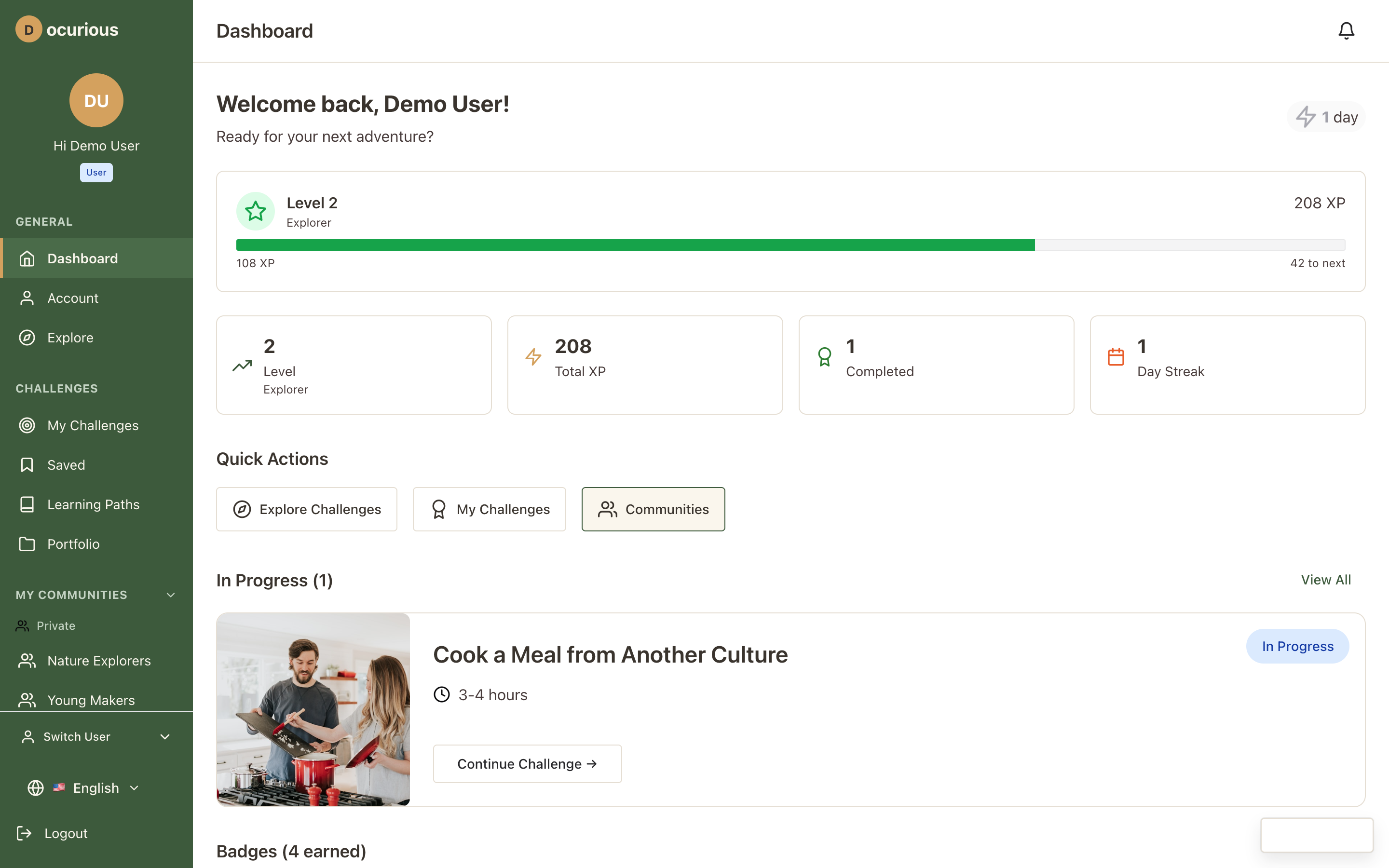This screenshot has width=1389, height=868.
Task: Collapse the My Communities section
Action: click(170, 595)
